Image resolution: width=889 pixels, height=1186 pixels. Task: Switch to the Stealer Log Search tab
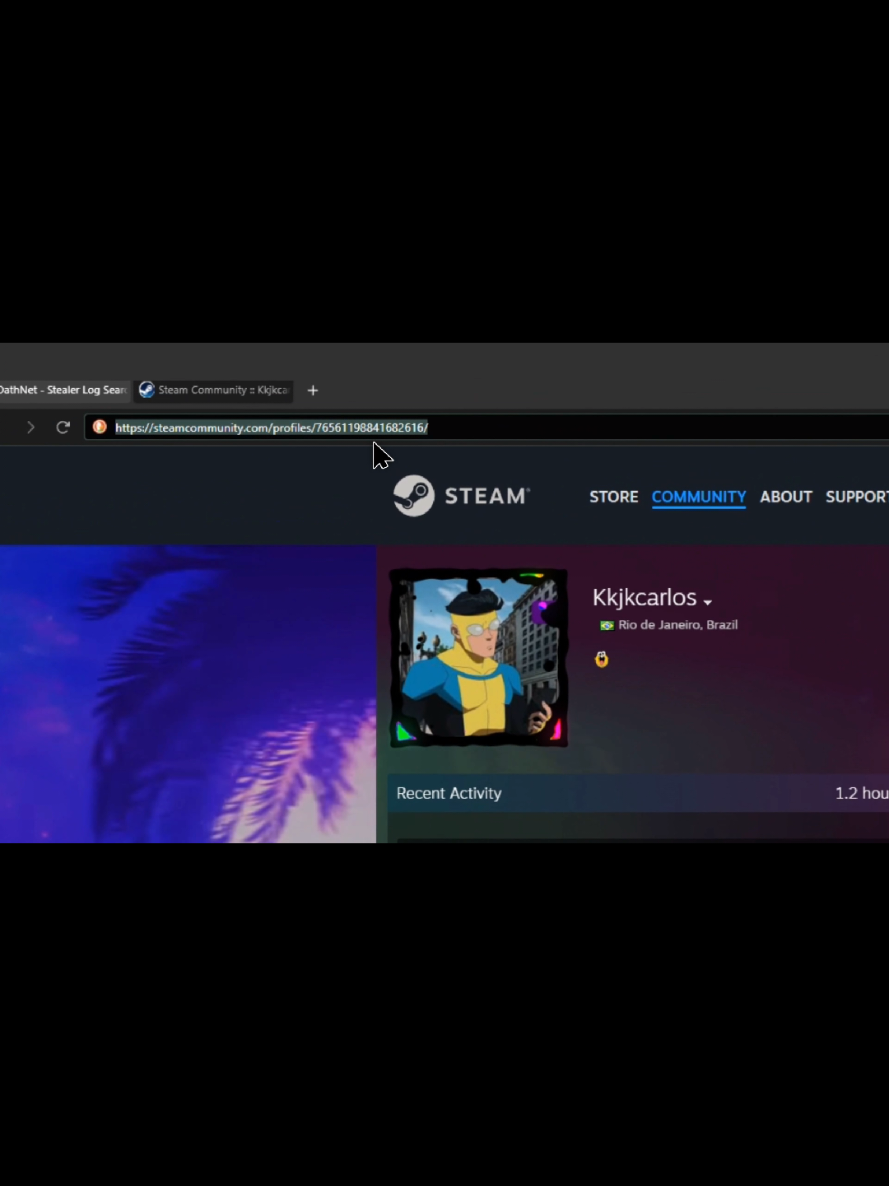[64, 390]
